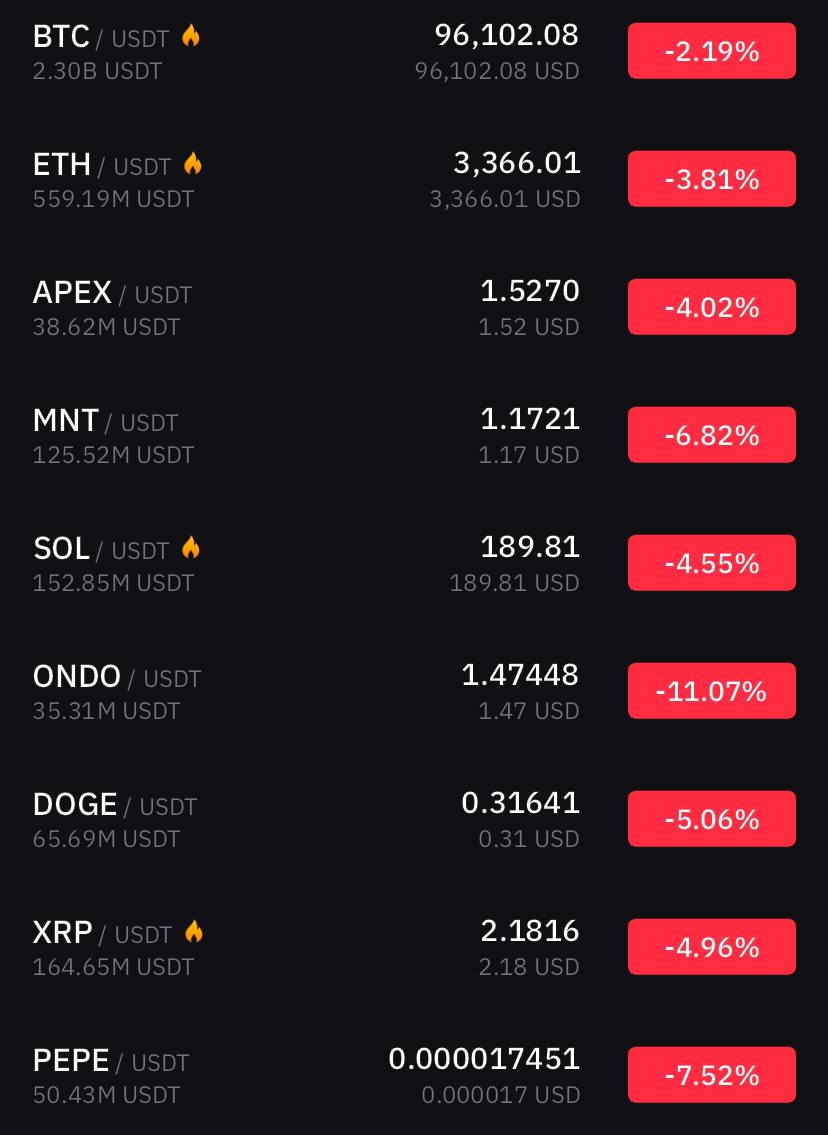
Task: Toggle the MNT -6.82% change display
Action: point(711,435)
